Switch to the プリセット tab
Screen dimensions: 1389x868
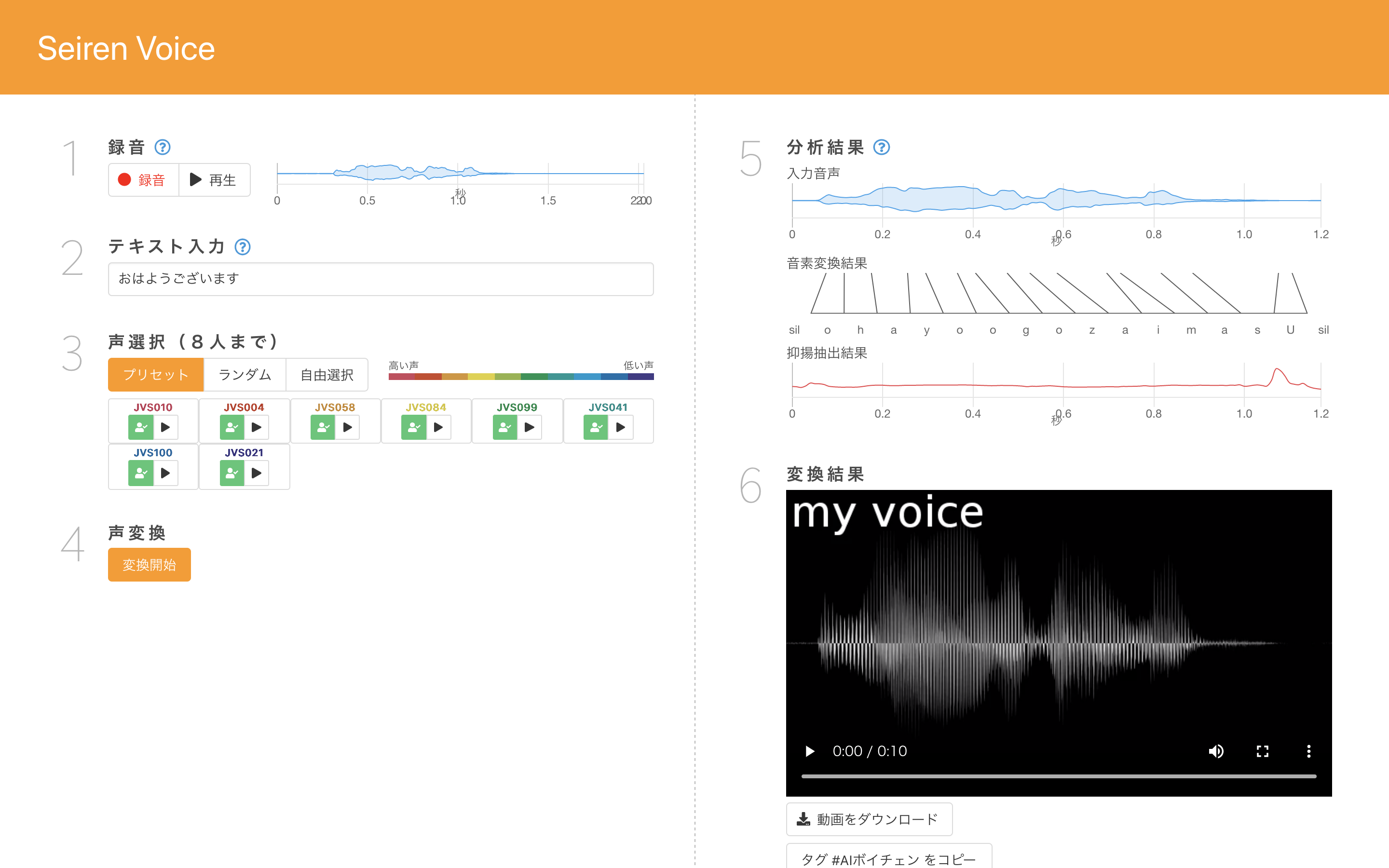point(156,375)
